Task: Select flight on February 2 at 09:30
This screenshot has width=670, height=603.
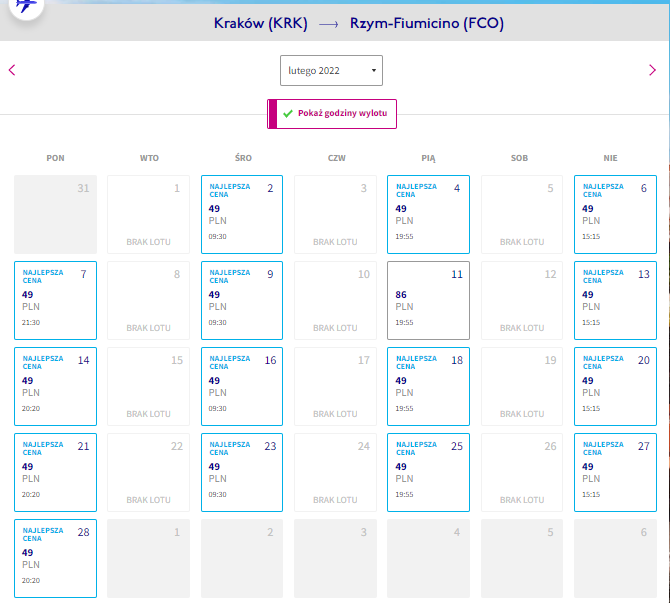Action: pyautogui.click(x=242, y=215)
